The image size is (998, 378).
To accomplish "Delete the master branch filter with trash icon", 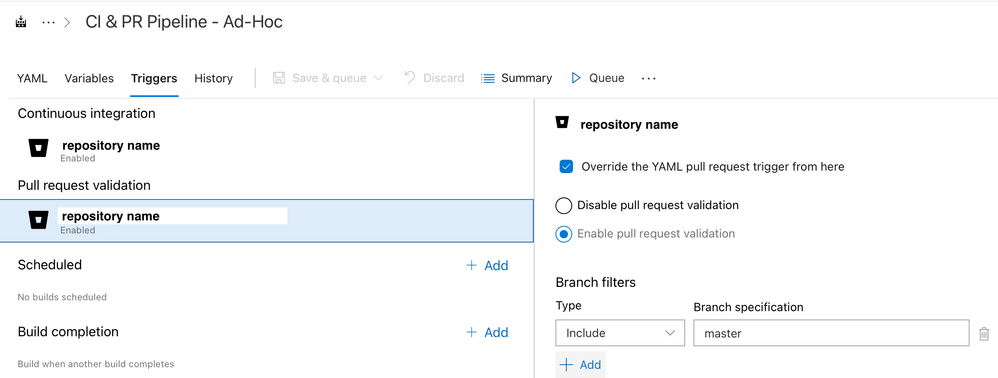I will point(984,333).
